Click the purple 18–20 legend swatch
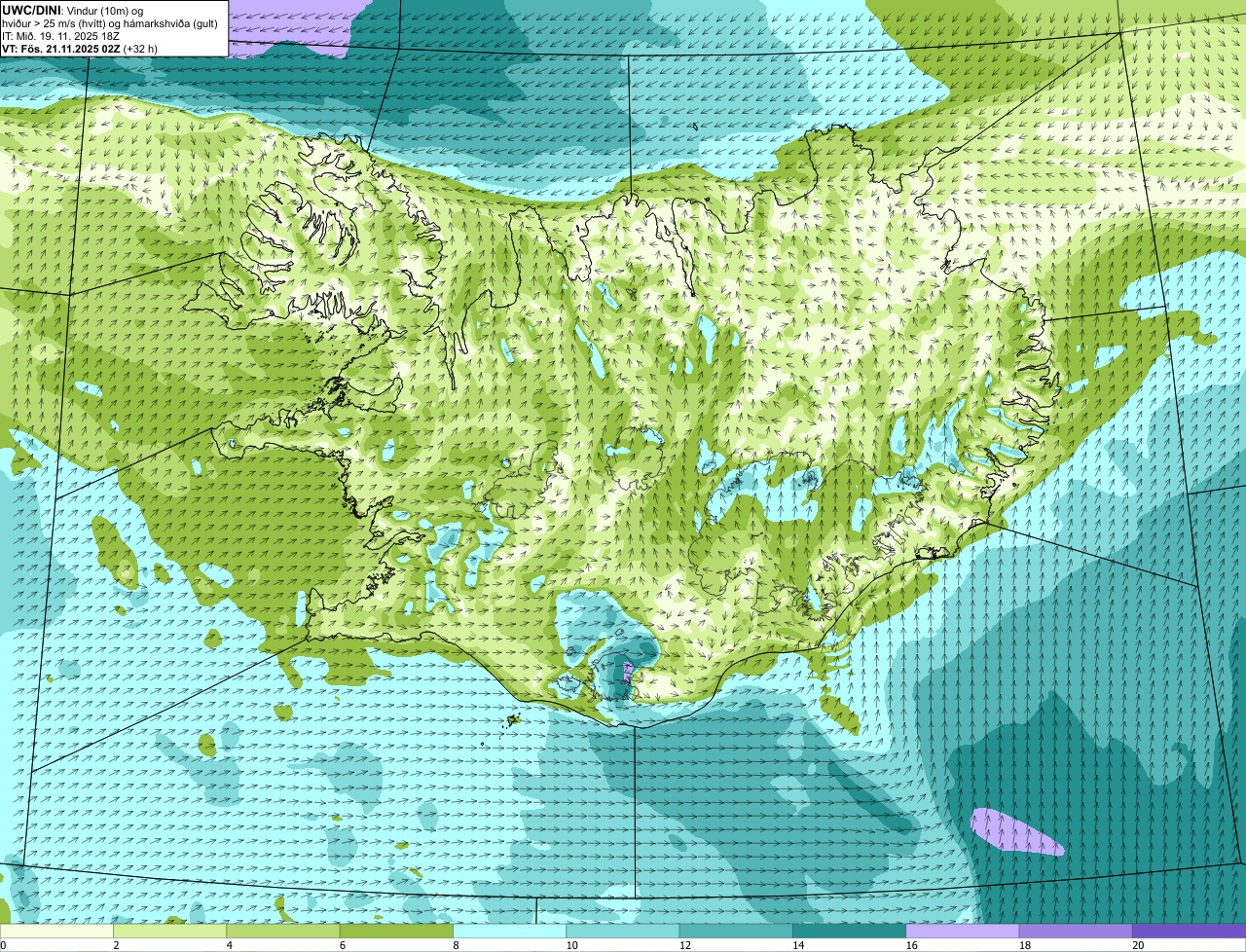The width and height of the screenshot is (1246, 952). tap(1076, 932)
